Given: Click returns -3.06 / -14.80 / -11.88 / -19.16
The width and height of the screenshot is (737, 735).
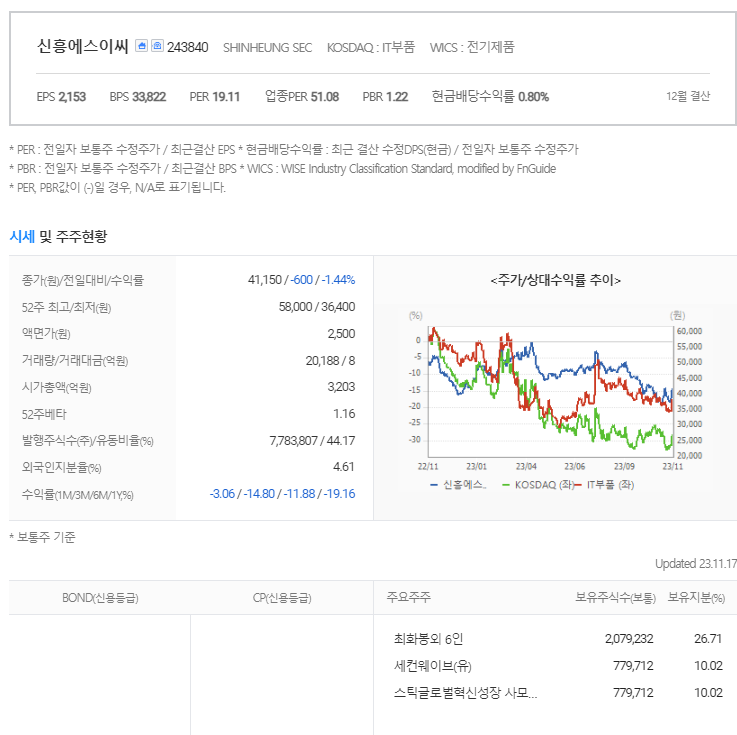Looking at the screenshot, I should 282,494.
